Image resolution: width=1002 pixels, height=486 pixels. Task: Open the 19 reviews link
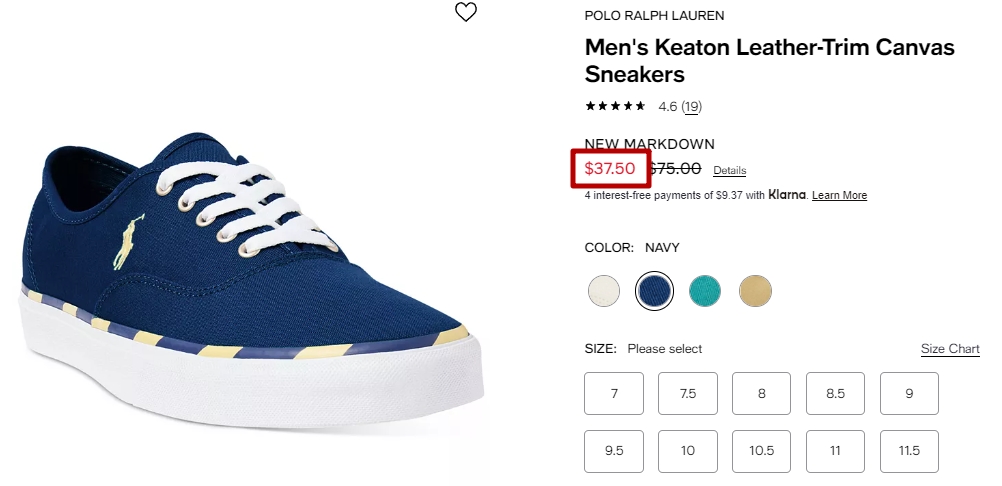click(x=691, y=107)
